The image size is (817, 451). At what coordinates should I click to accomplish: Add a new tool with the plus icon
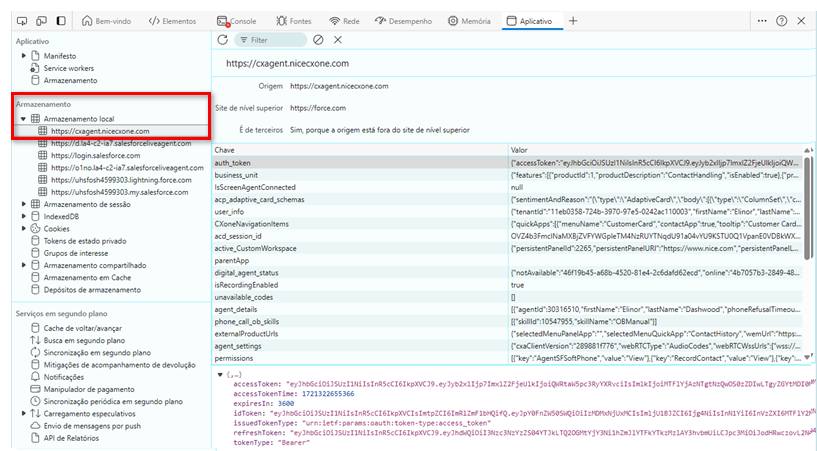(x=573, y=21)
